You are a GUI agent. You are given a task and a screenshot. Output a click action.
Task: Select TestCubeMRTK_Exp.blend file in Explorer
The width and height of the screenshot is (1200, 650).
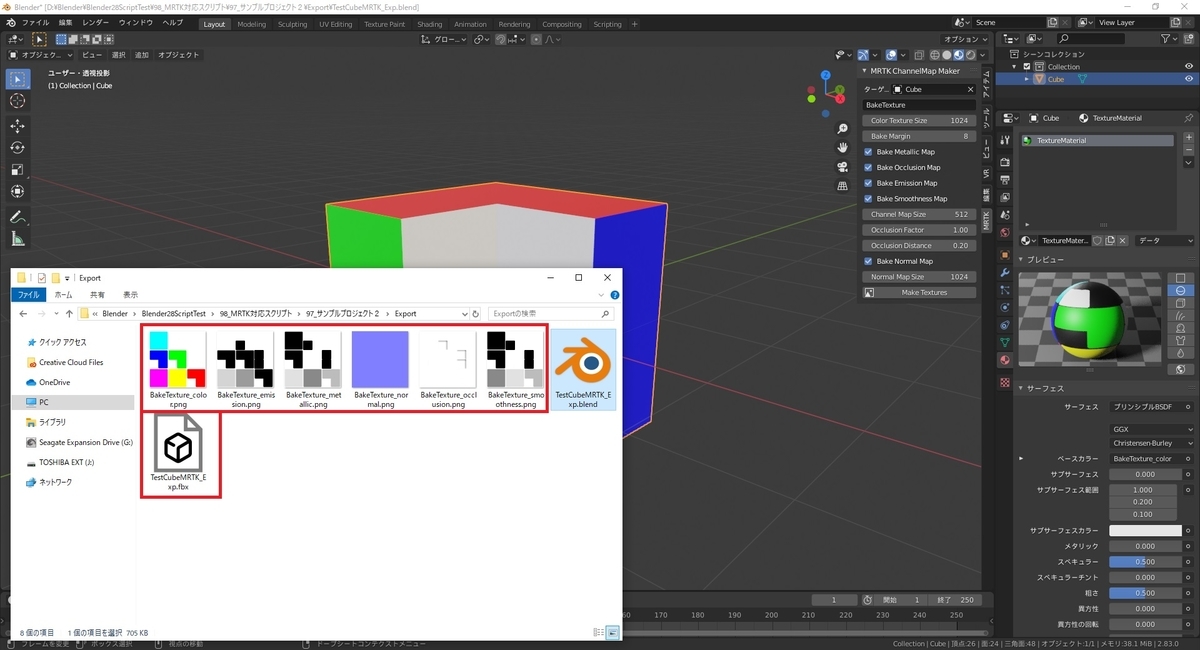(583, 370)
